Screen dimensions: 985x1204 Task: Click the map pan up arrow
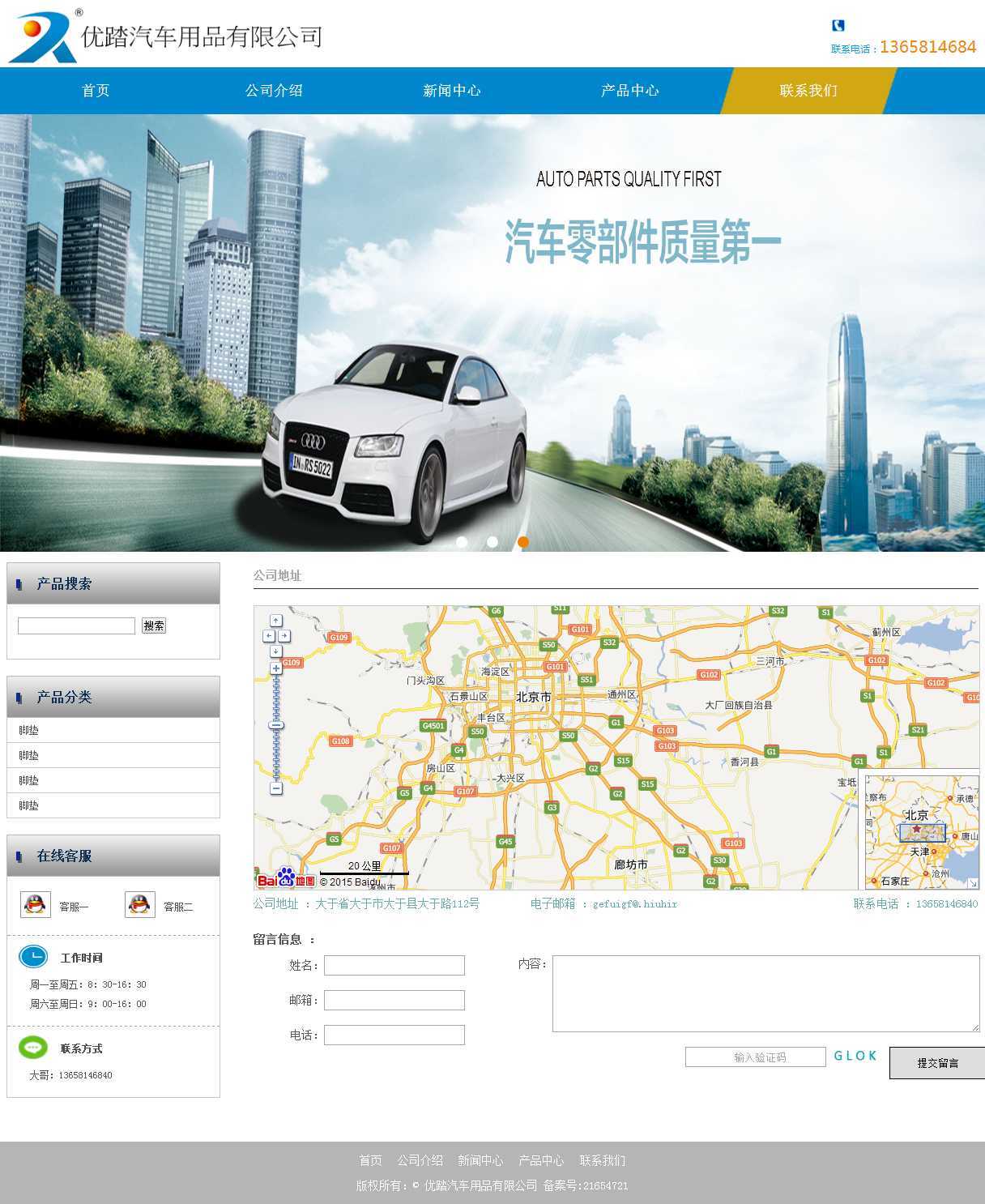[x=276, y=621]
